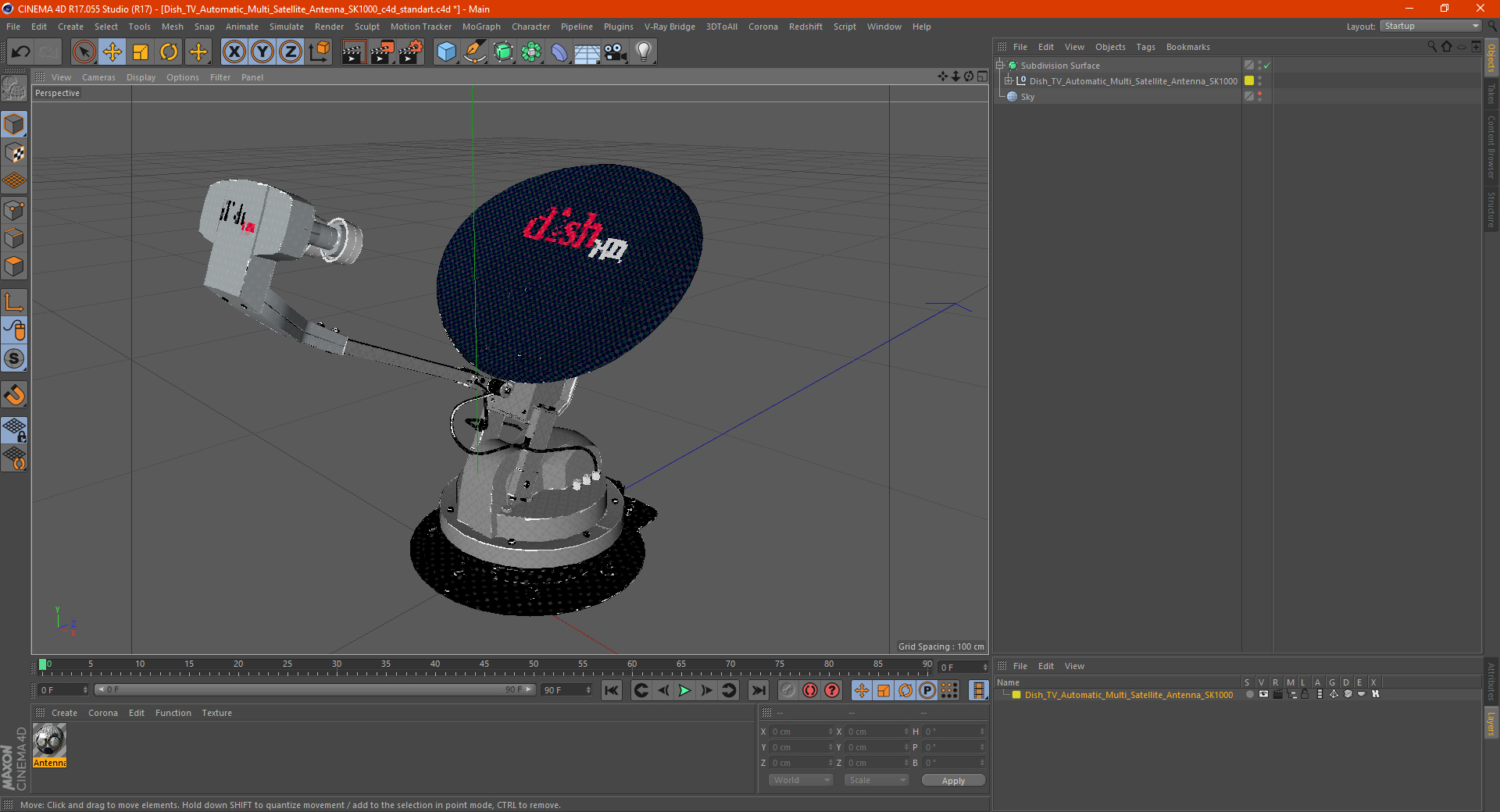Activate the Rotate tool

pyautogui.click(x=169, y=52)
